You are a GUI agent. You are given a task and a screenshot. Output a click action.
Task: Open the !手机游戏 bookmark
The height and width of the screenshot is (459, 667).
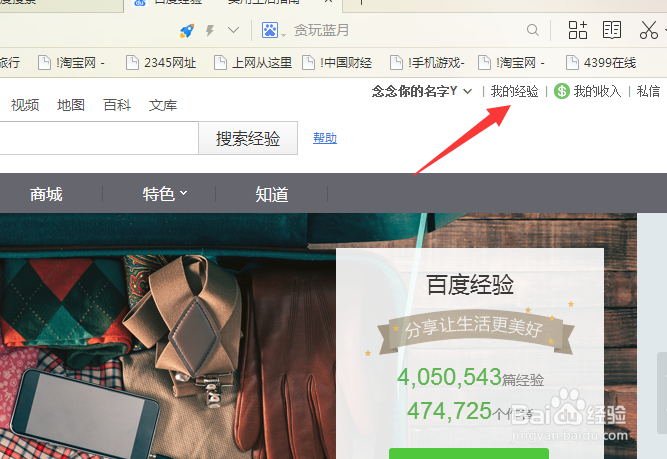click(428, 63)
